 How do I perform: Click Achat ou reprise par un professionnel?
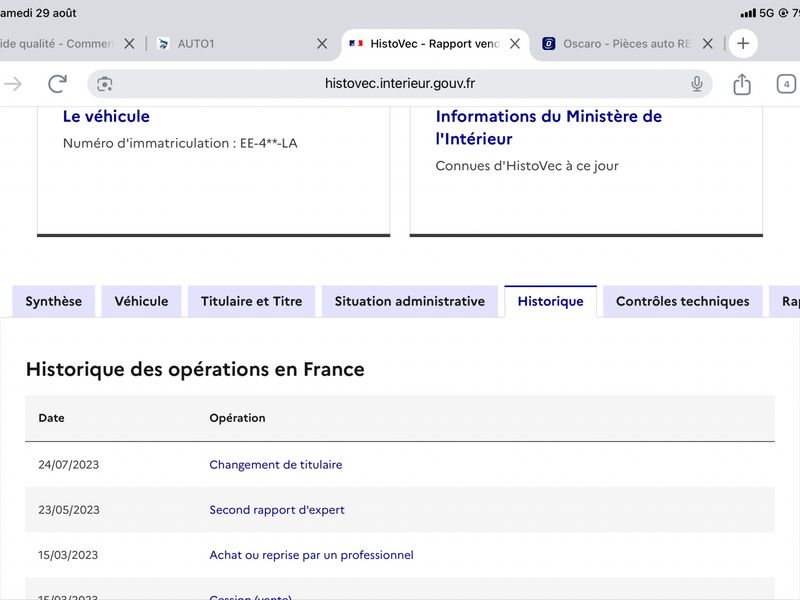tap(311, 555)
